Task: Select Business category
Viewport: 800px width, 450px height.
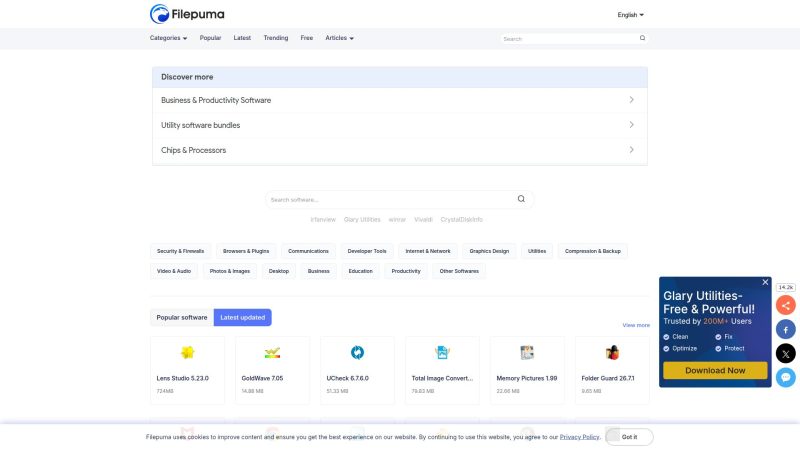Action: pos(318,271)
